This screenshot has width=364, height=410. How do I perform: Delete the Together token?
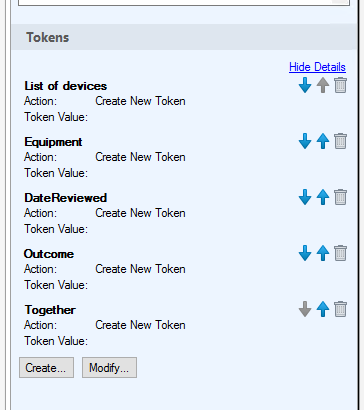coord(340,309)
